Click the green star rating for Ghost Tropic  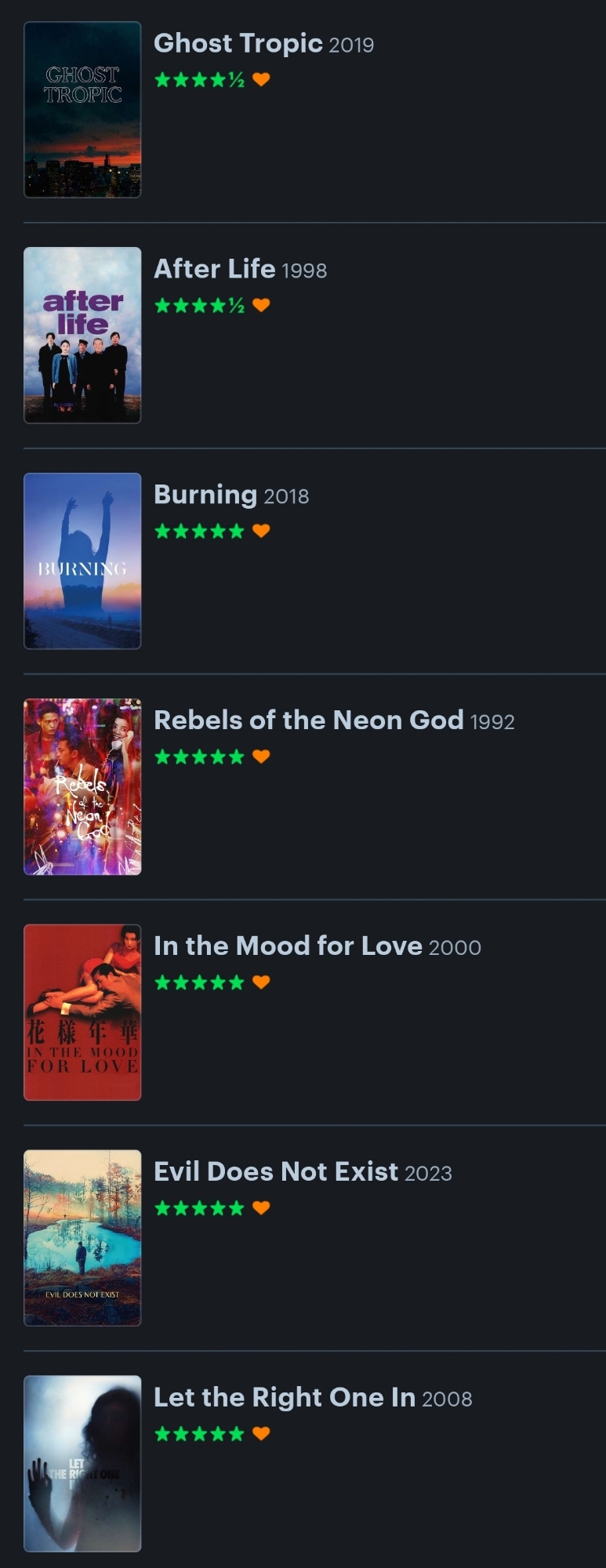199,79
